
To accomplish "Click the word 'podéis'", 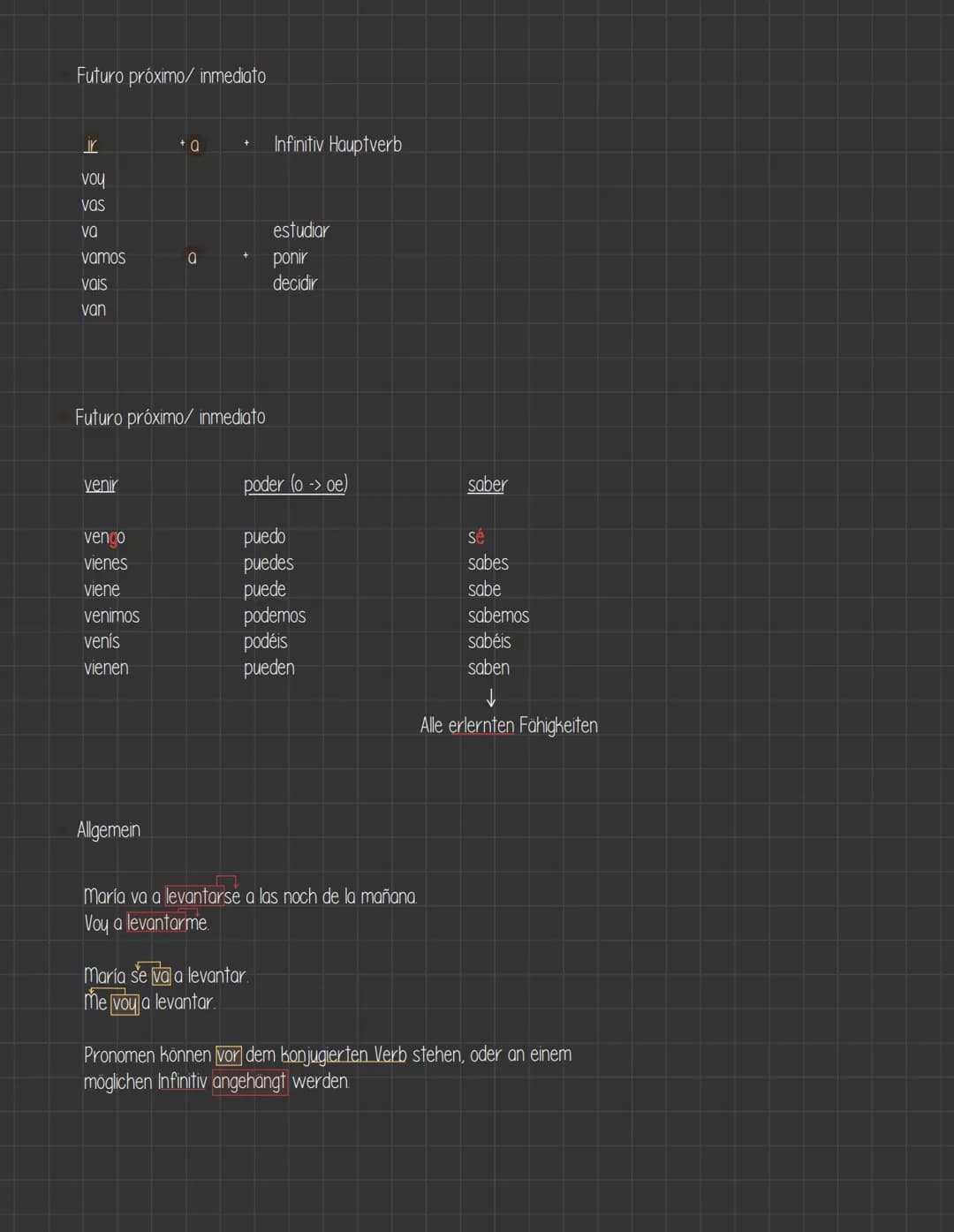I will [265, 641].
